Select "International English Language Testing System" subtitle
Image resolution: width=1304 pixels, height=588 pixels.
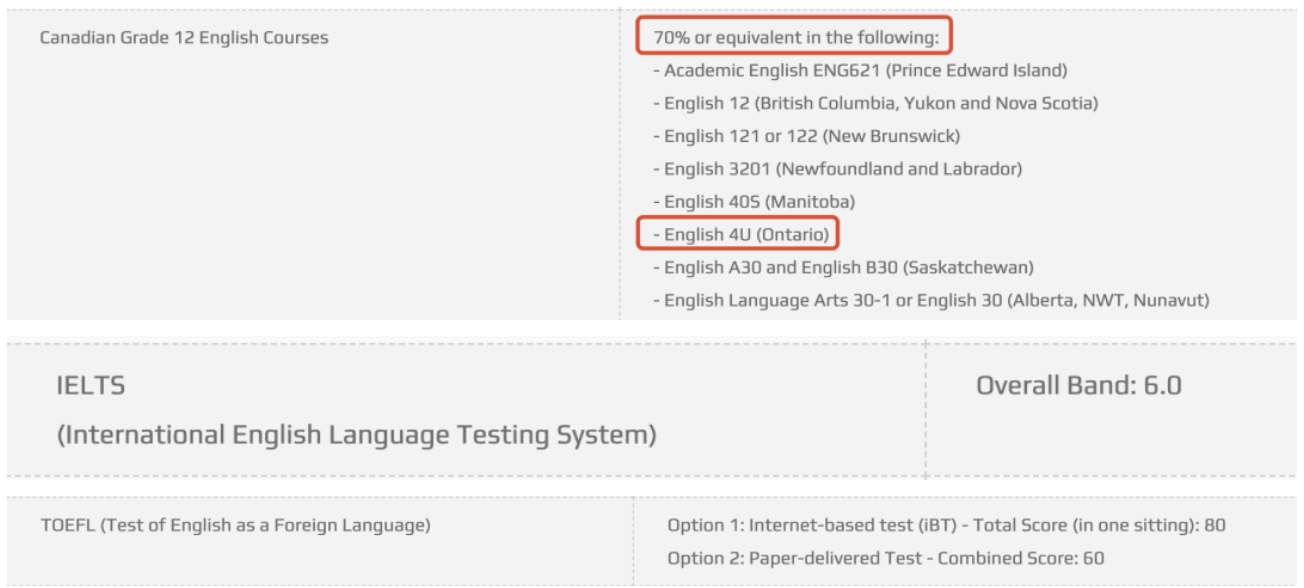tap(356, 435)
